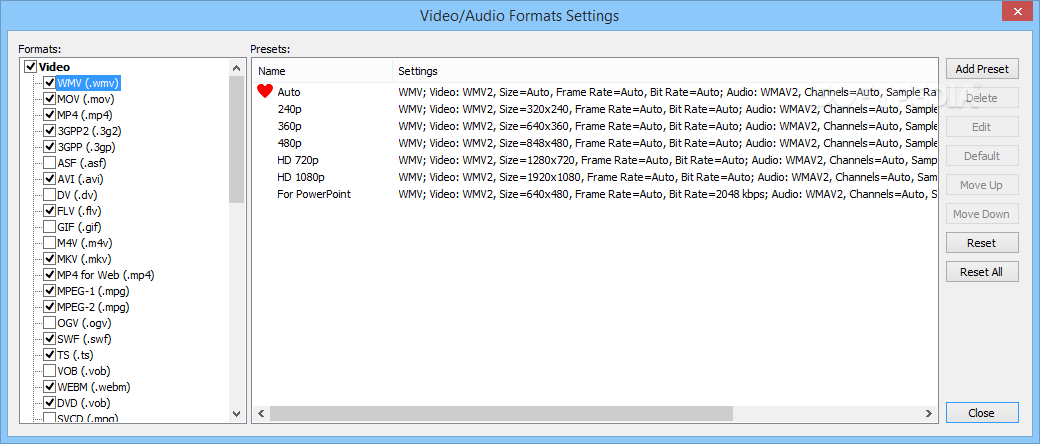Screen dimensions: 1040x444
Task: Select the MPEG-1 (.mpg) format
Action: [93, 291]
